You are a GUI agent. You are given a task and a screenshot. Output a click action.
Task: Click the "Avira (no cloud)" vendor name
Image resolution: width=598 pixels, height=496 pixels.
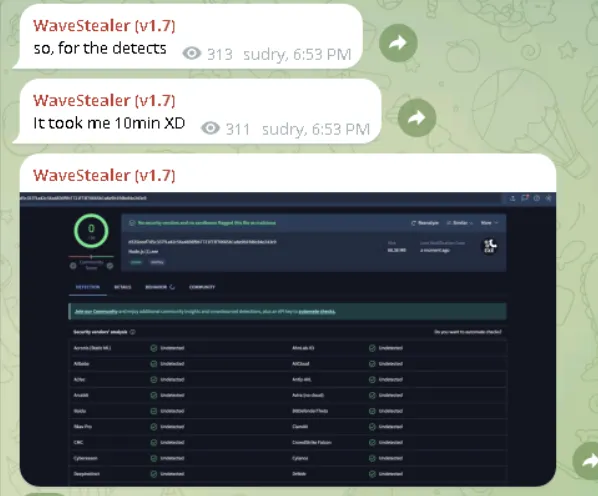click(x=308, y=395)
